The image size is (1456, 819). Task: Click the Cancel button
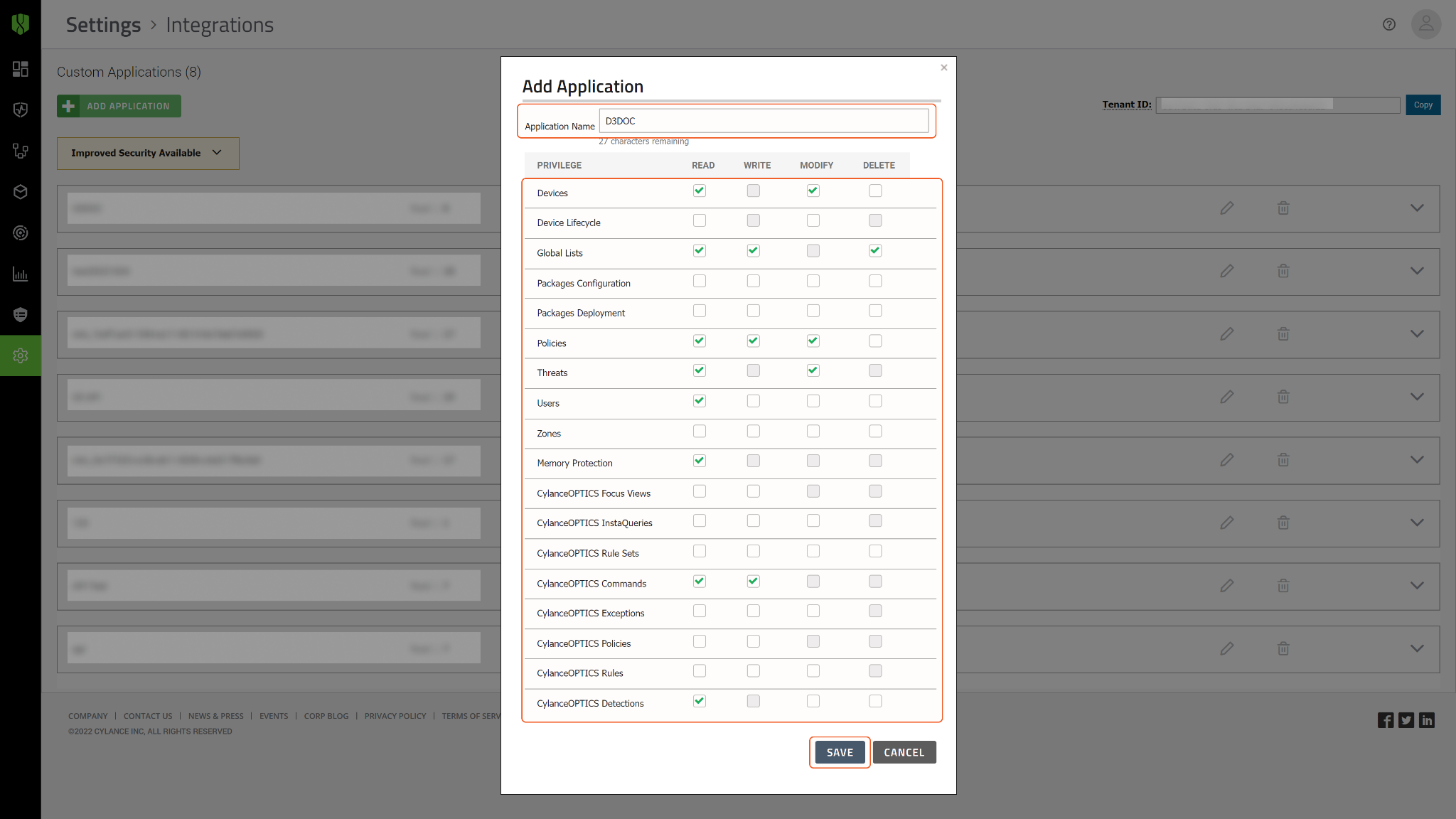pos(904,752)
